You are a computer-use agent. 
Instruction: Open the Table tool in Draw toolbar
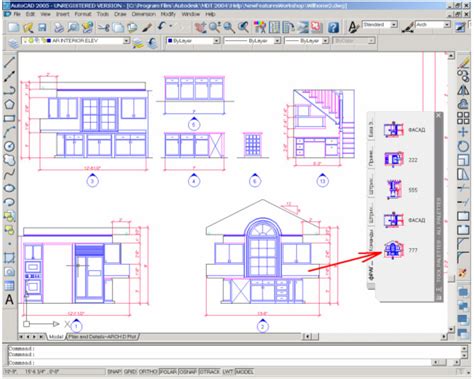pos(9,286)
